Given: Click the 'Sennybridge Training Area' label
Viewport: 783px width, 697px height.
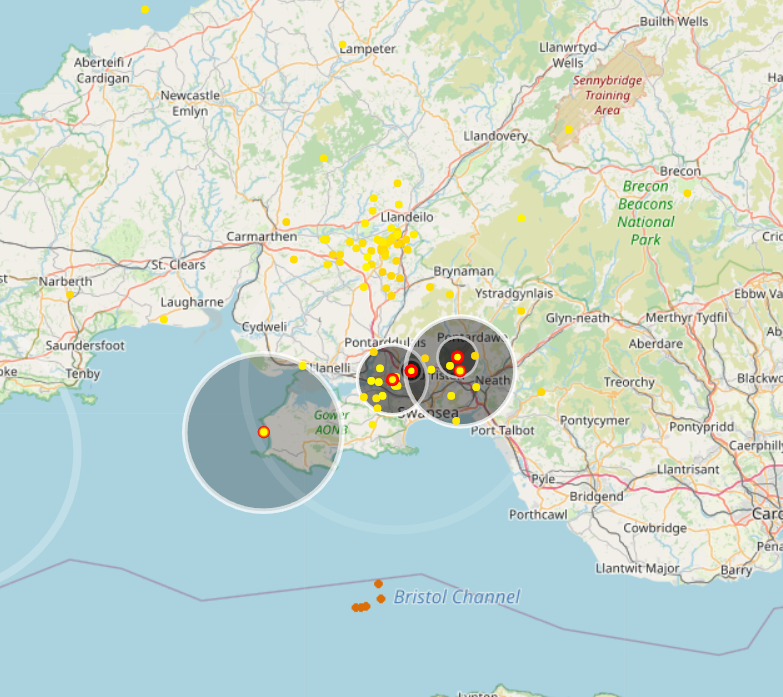Looking at the screenshot, I should pyautogui.click(x=607, y=95).
